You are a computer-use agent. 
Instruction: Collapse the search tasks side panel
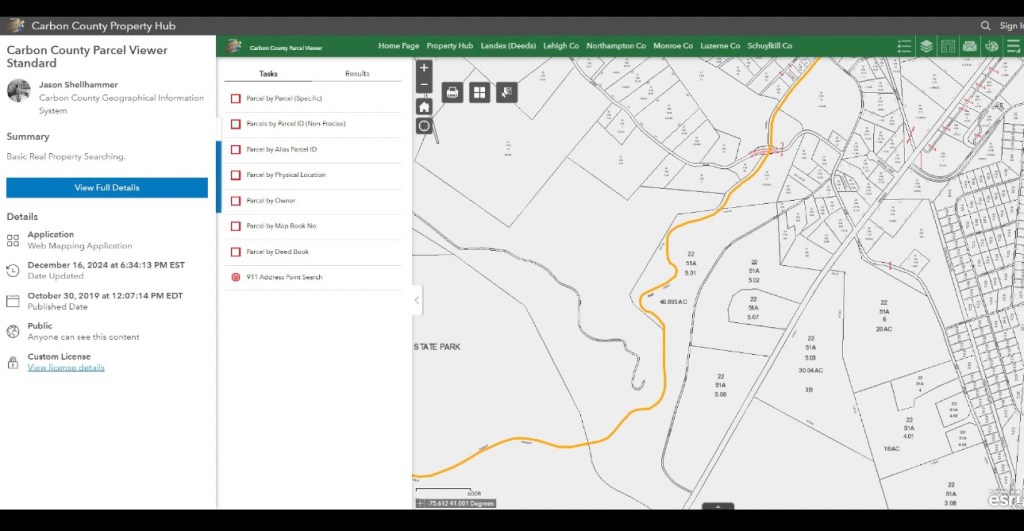pos(417,300)
